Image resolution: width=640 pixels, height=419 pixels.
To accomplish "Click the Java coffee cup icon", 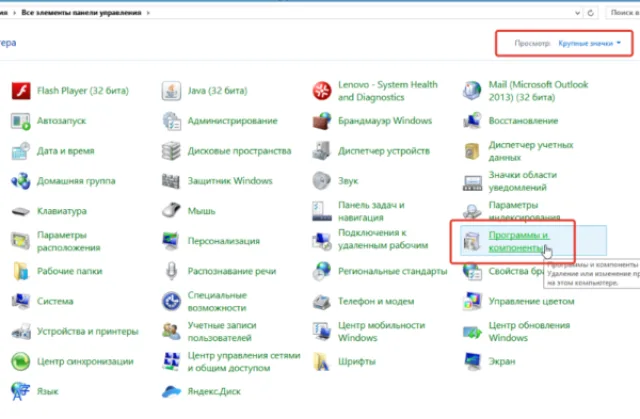I will coord(171,91).
